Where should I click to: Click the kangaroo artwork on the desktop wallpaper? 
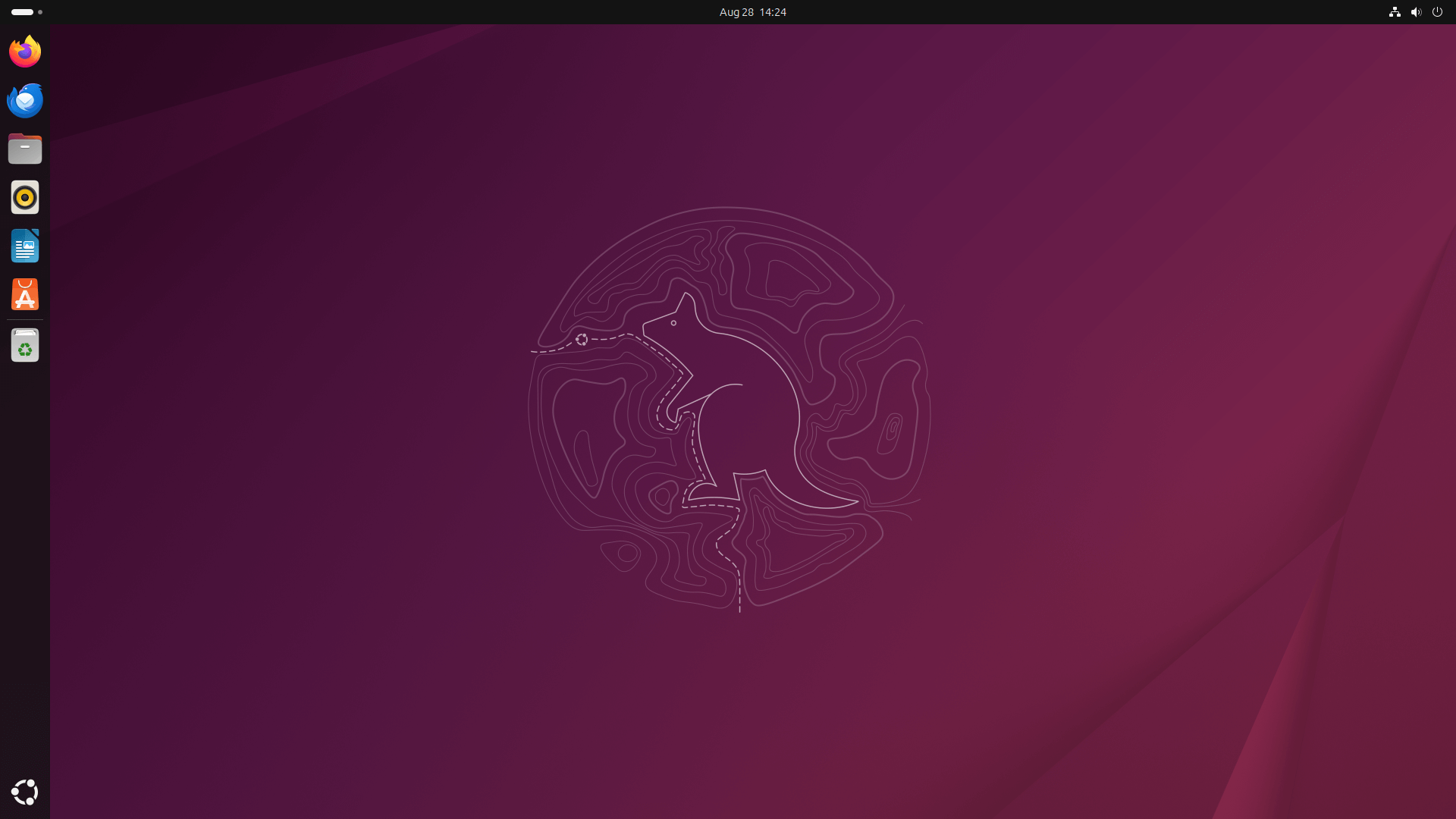(728, 409)
